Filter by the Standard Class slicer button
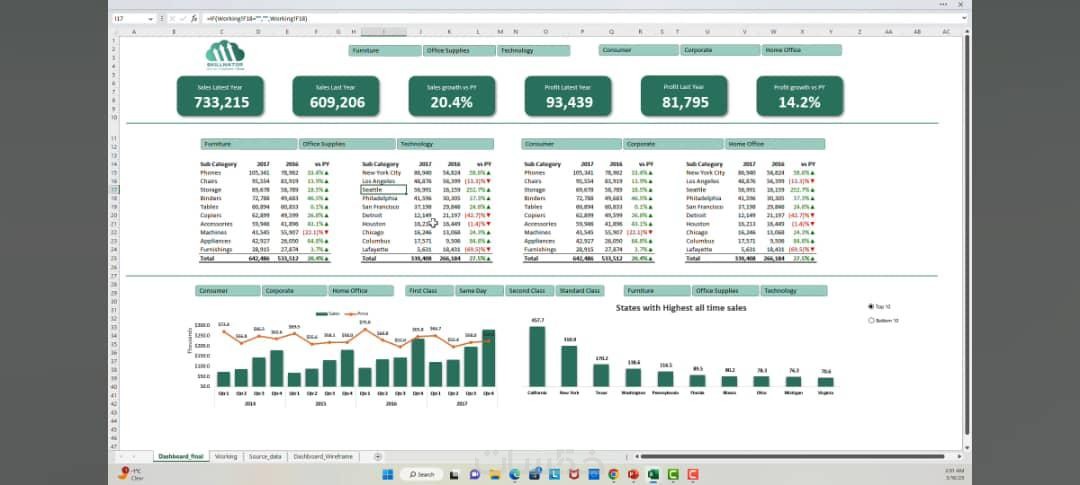This screenshot has height=485, width=1080. (x=580, y=291)
